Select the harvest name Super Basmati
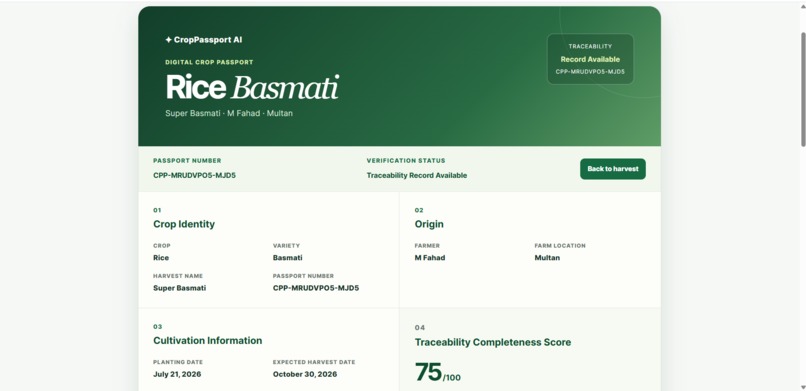This screenshot has width=806, height=391. [179, 288]
